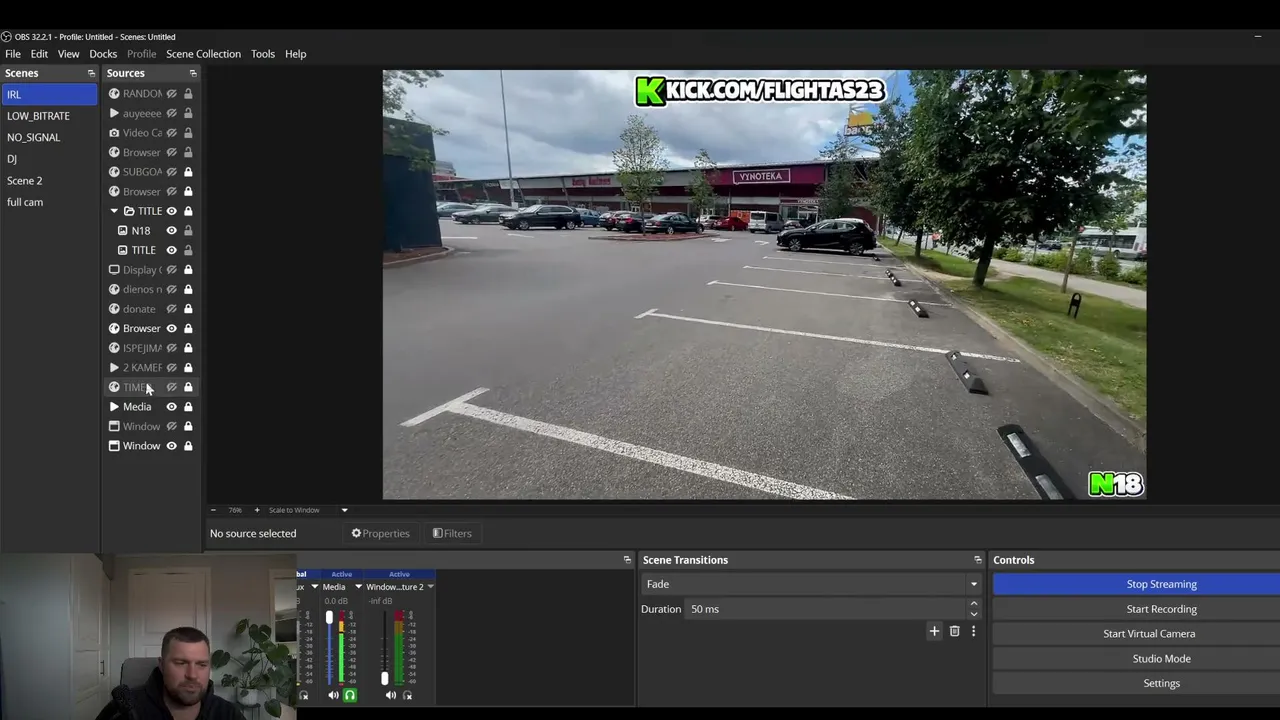Undock the Scene Transitions panel
Screen dimensions: 1280x720
pos(978,560)
